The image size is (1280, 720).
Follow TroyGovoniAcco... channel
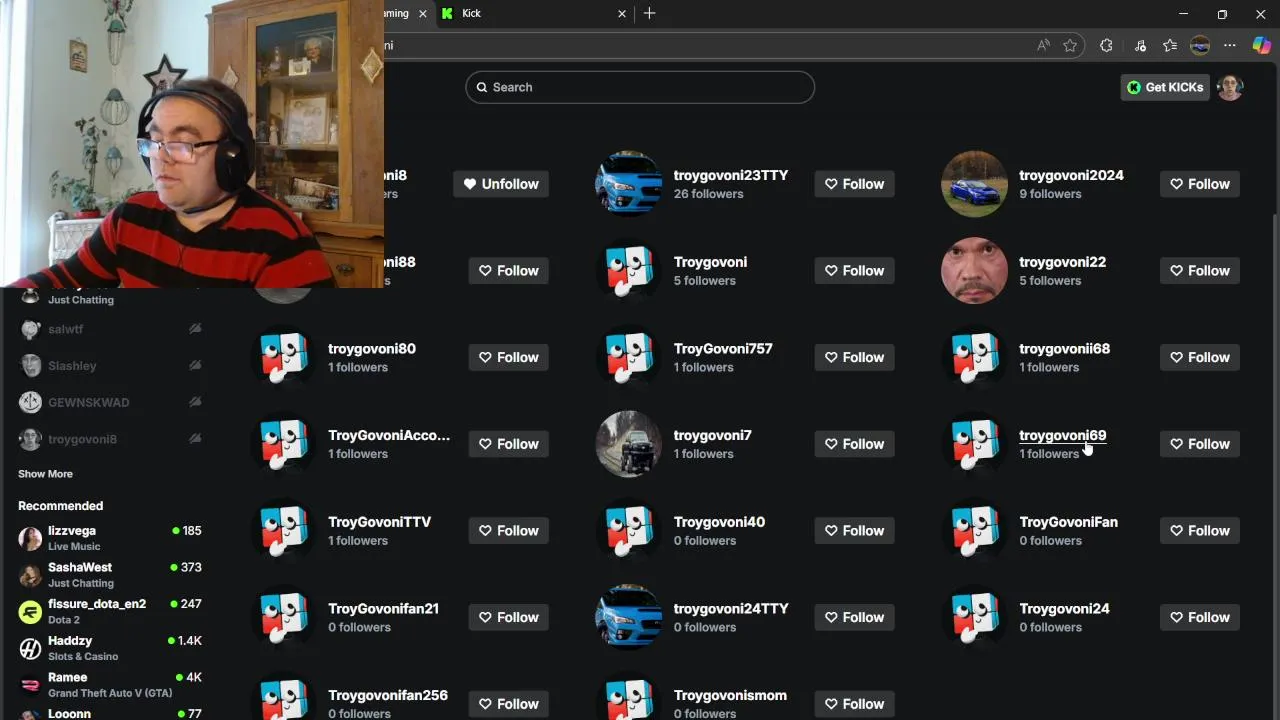[509, 444]
